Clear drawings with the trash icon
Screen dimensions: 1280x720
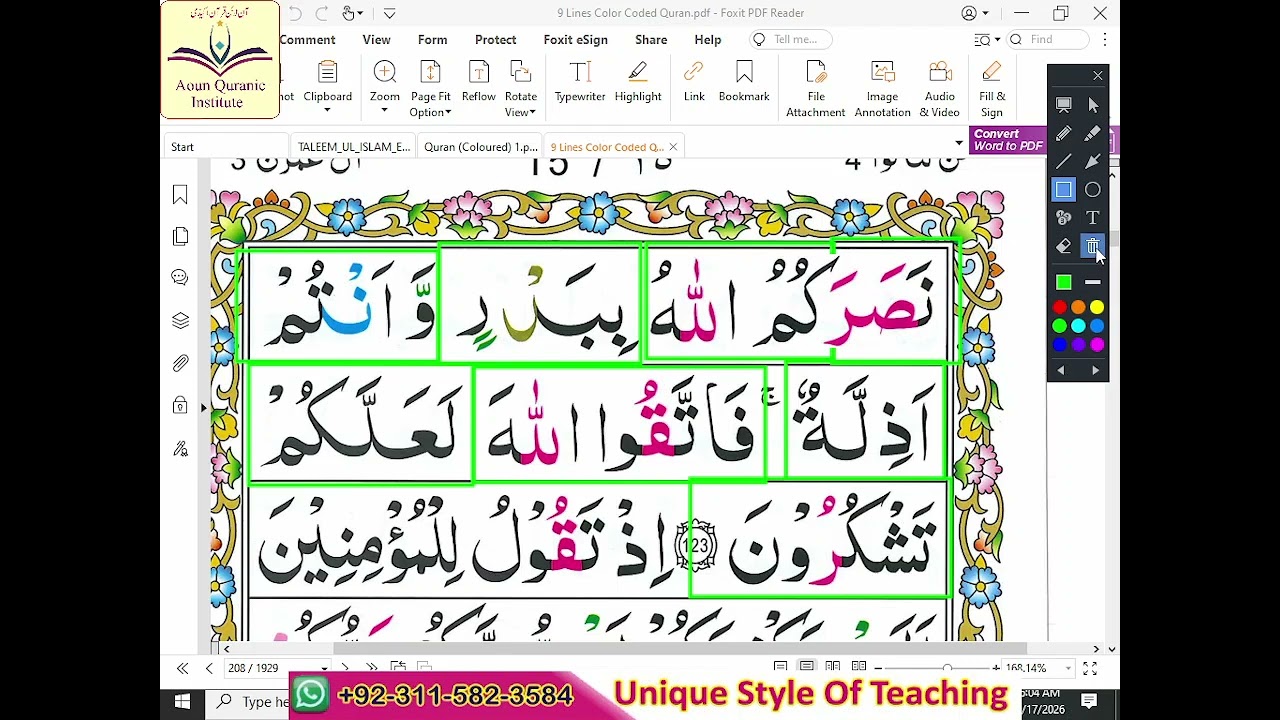[x=1093, y=246]
